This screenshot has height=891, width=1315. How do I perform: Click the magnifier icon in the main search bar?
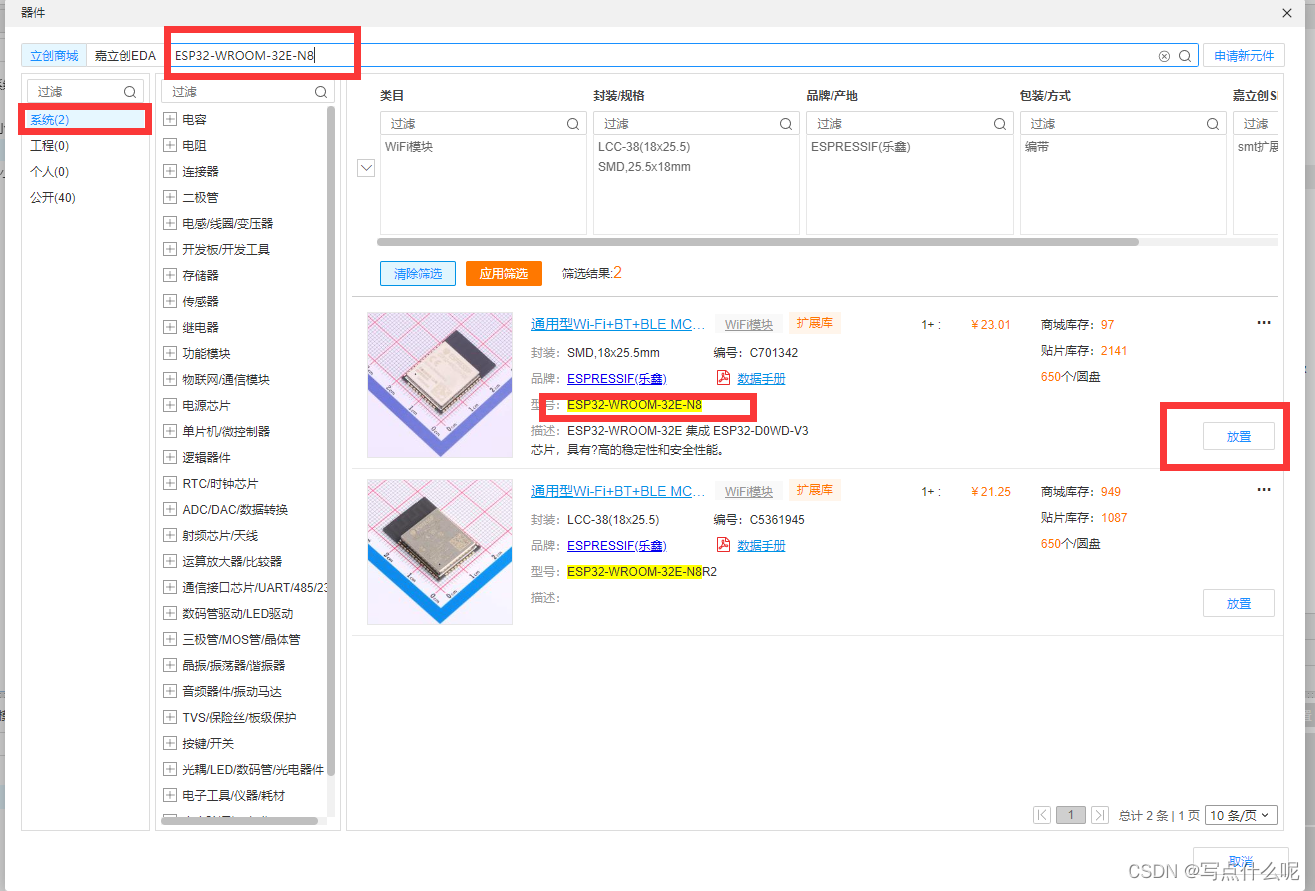[x=1185, y=56]
